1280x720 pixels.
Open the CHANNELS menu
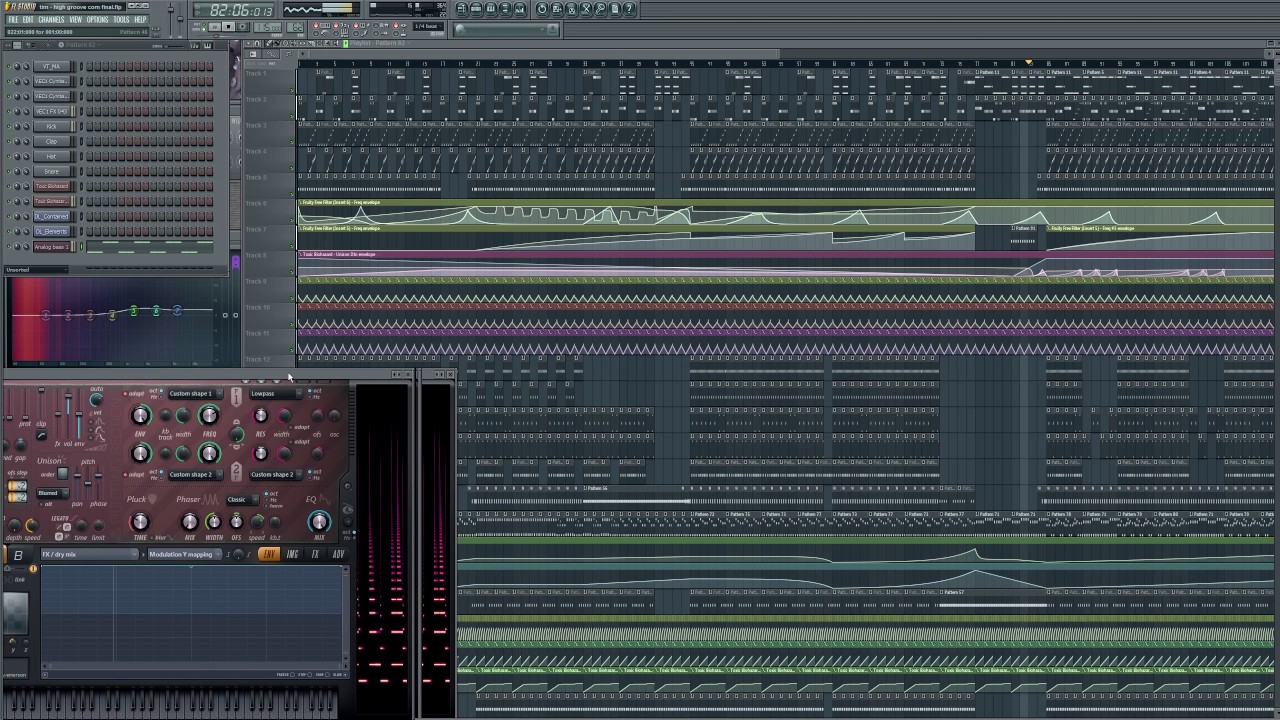(51, 19)
